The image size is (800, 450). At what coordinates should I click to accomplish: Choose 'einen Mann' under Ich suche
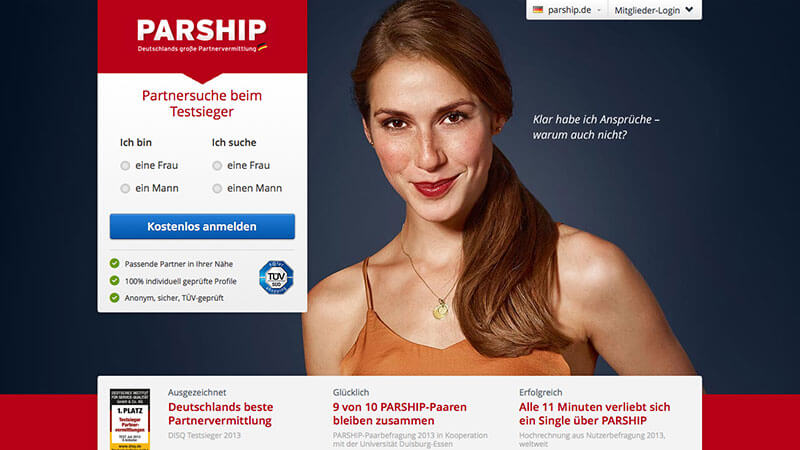pyautogui.click(x=217, y=189)
